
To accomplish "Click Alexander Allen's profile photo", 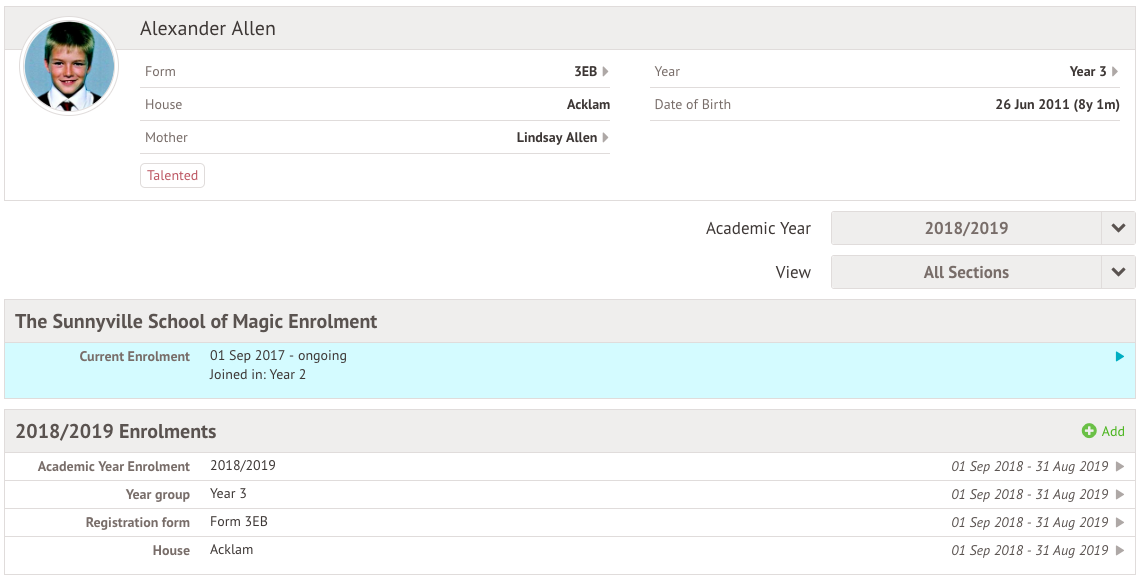I will pyautogui.click(x=69, y=68).
